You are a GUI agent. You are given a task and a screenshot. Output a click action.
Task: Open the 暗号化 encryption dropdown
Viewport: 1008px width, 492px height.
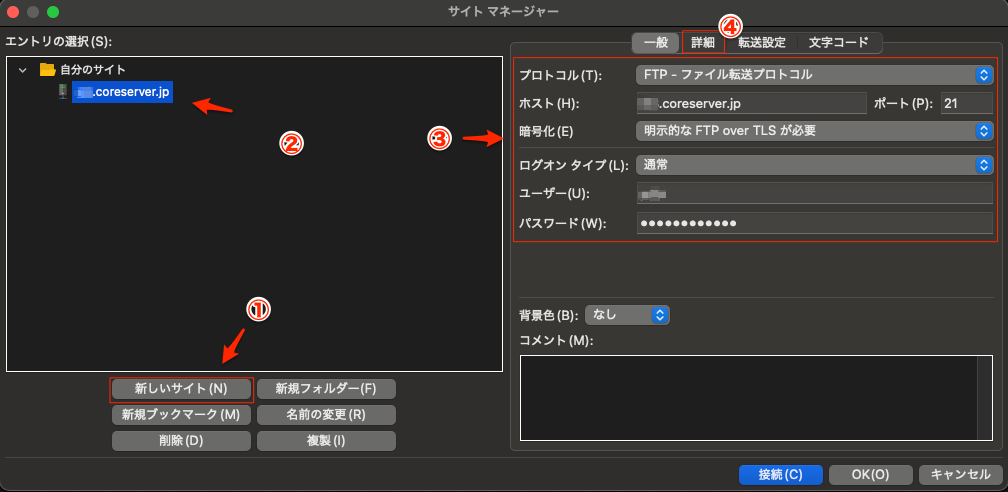point(814,131)
